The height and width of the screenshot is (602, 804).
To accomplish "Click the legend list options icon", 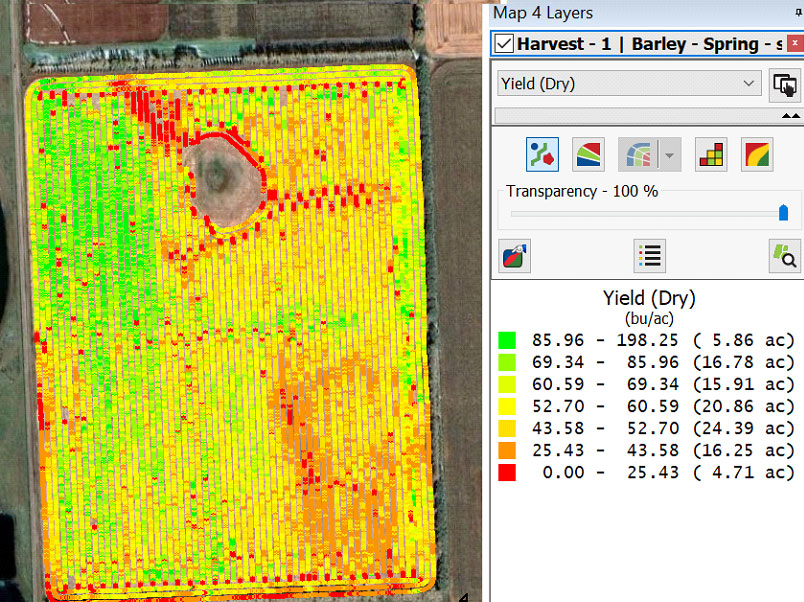I will coord(649,256).
